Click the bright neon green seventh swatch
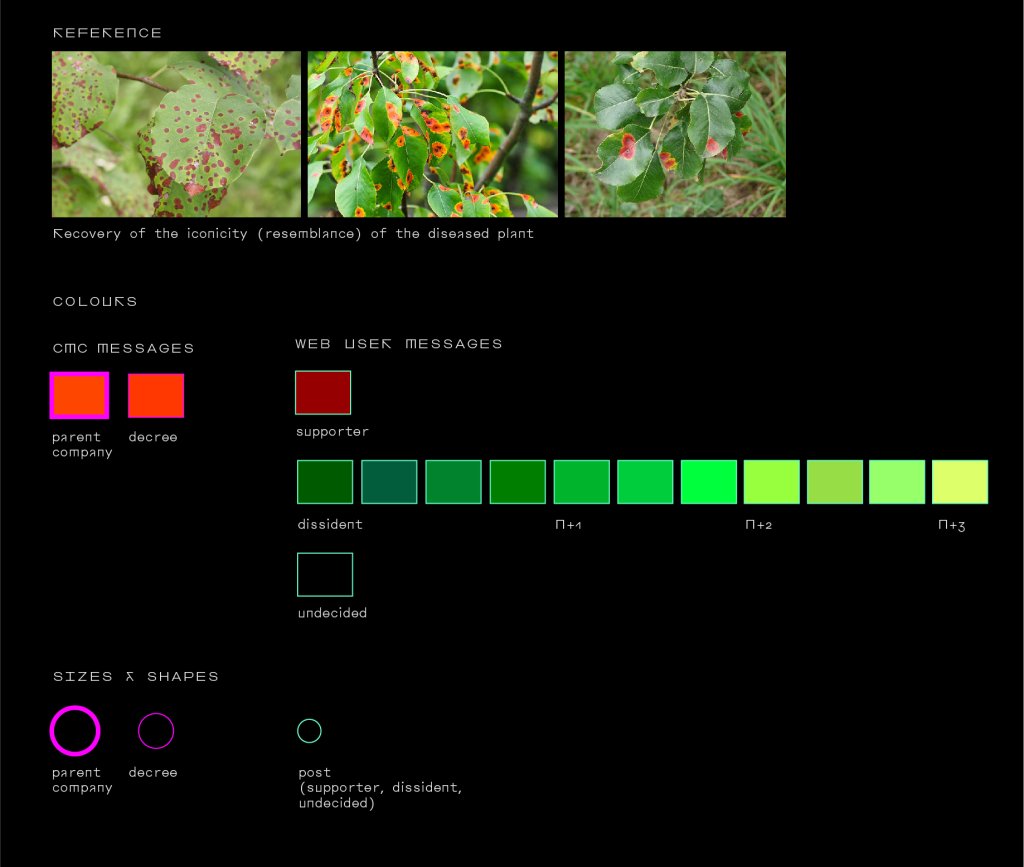 pos(709,482)
